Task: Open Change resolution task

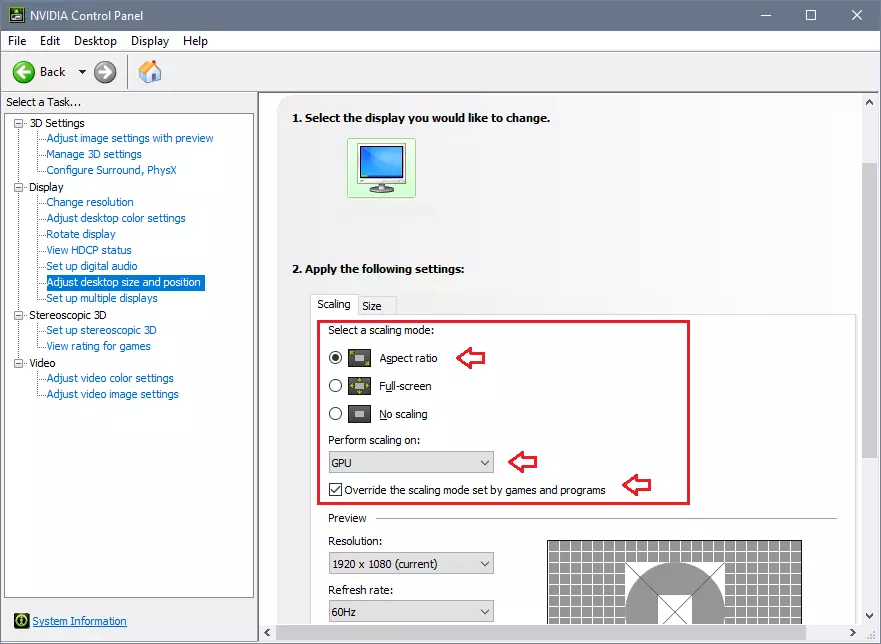Action: pos(90,202)
